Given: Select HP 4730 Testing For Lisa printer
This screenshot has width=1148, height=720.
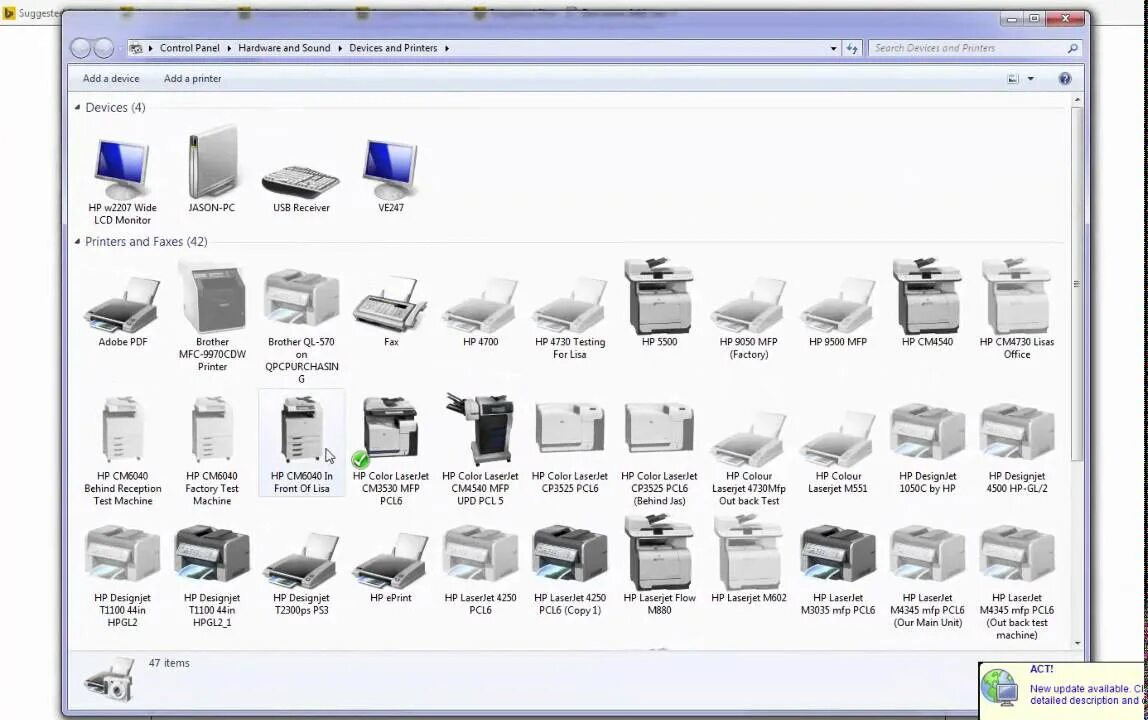Looking at the screenshot, I should pyautogui.click(x=570, y=317).
